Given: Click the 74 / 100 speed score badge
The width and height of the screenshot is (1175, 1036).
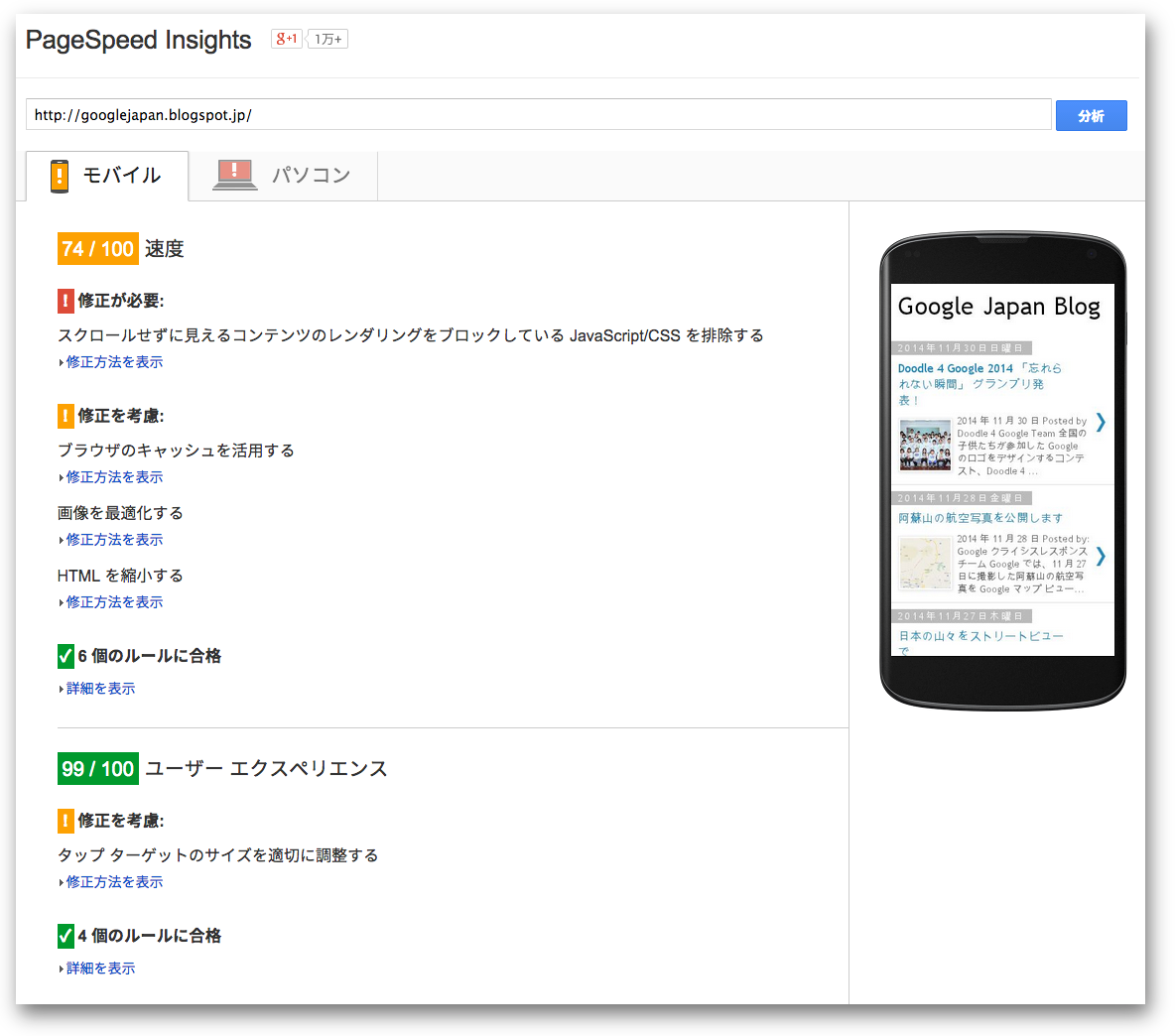Looking at the screenshot, I should [x=98, y=249].
